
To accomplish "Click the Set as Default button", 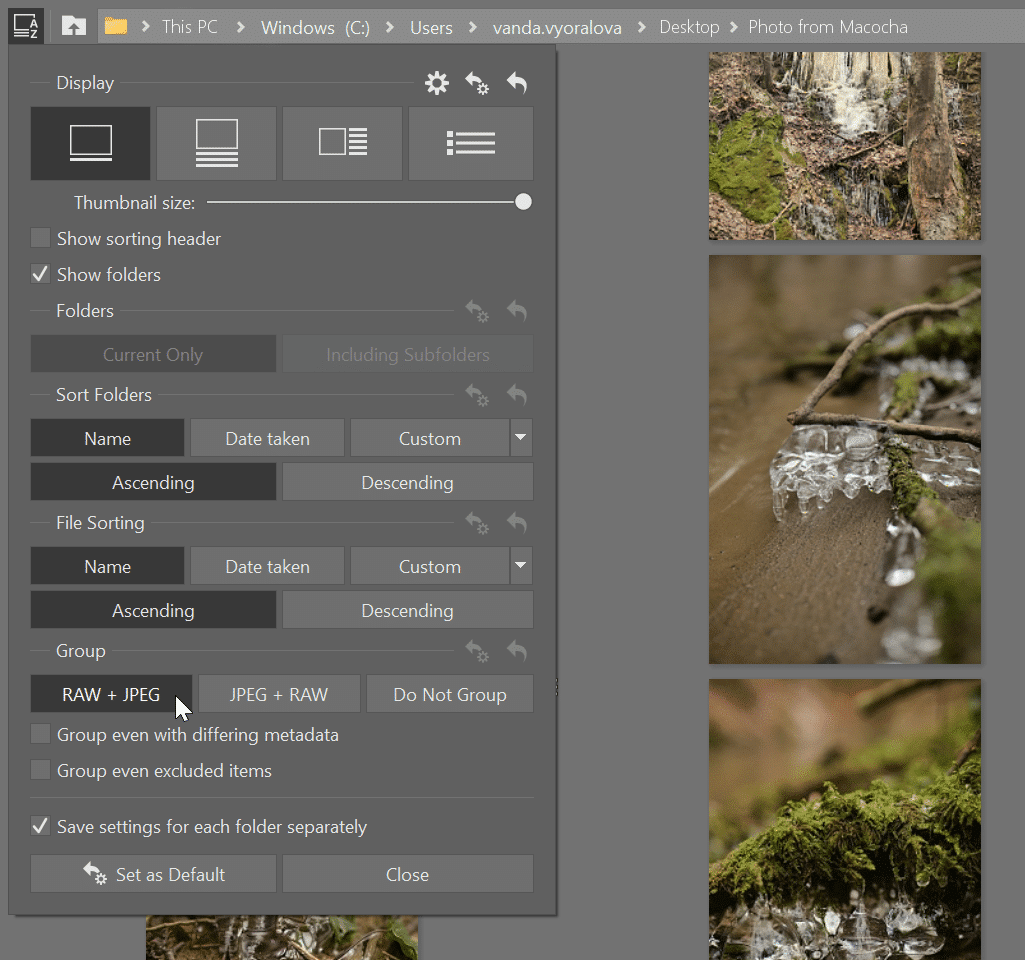I will [153, 874].
